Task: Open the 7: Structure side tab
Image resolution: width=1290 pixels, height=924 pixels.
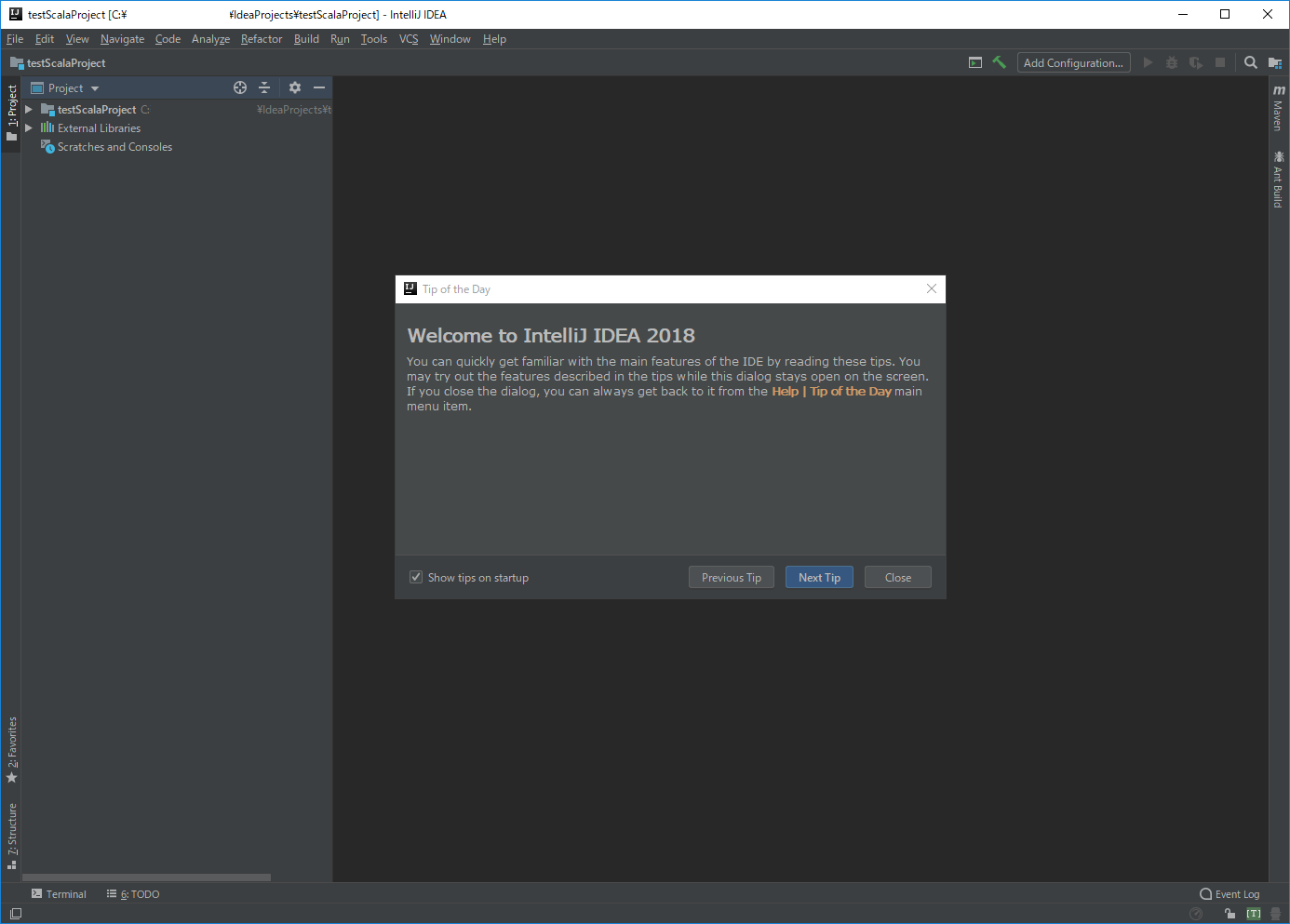Action: click(x=11, y=836)
